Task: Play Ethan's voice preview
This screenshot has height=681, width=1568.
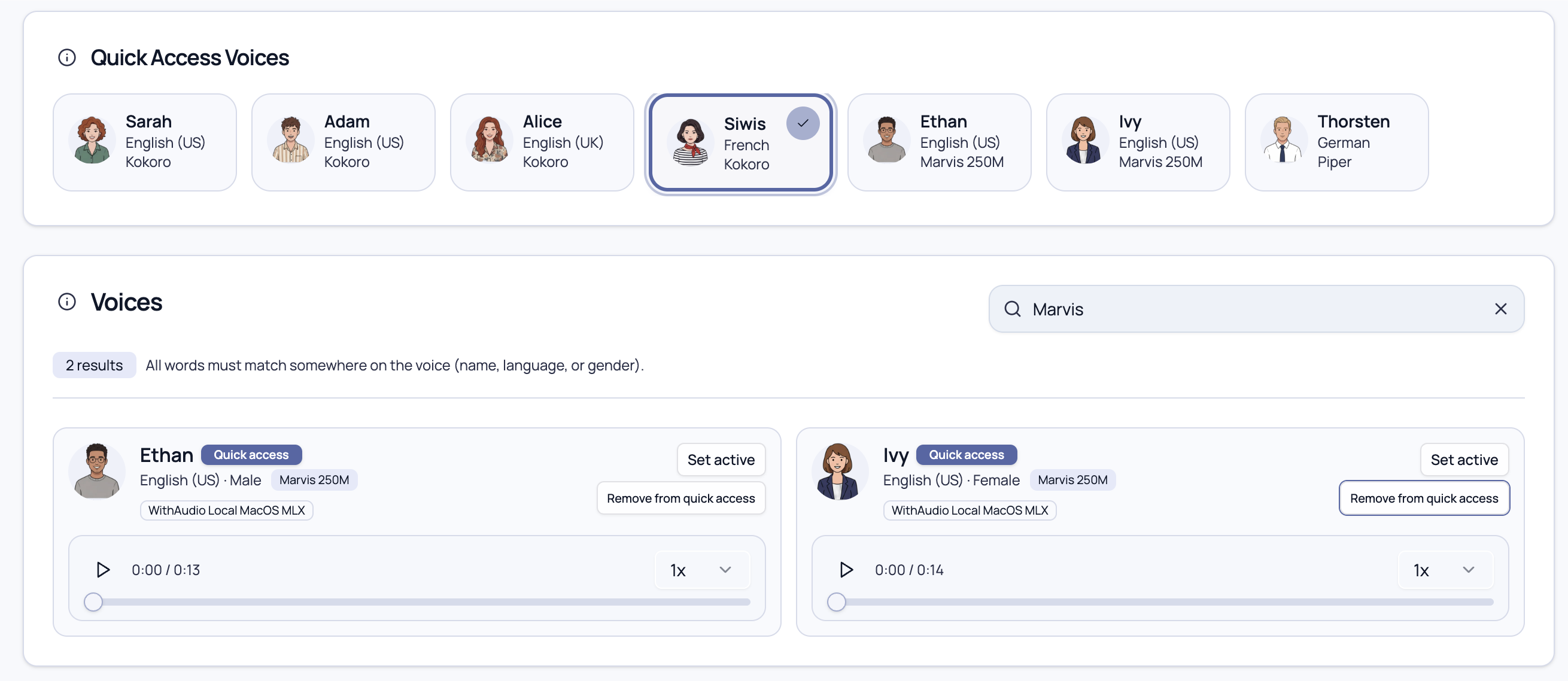Action: (104, 570)
